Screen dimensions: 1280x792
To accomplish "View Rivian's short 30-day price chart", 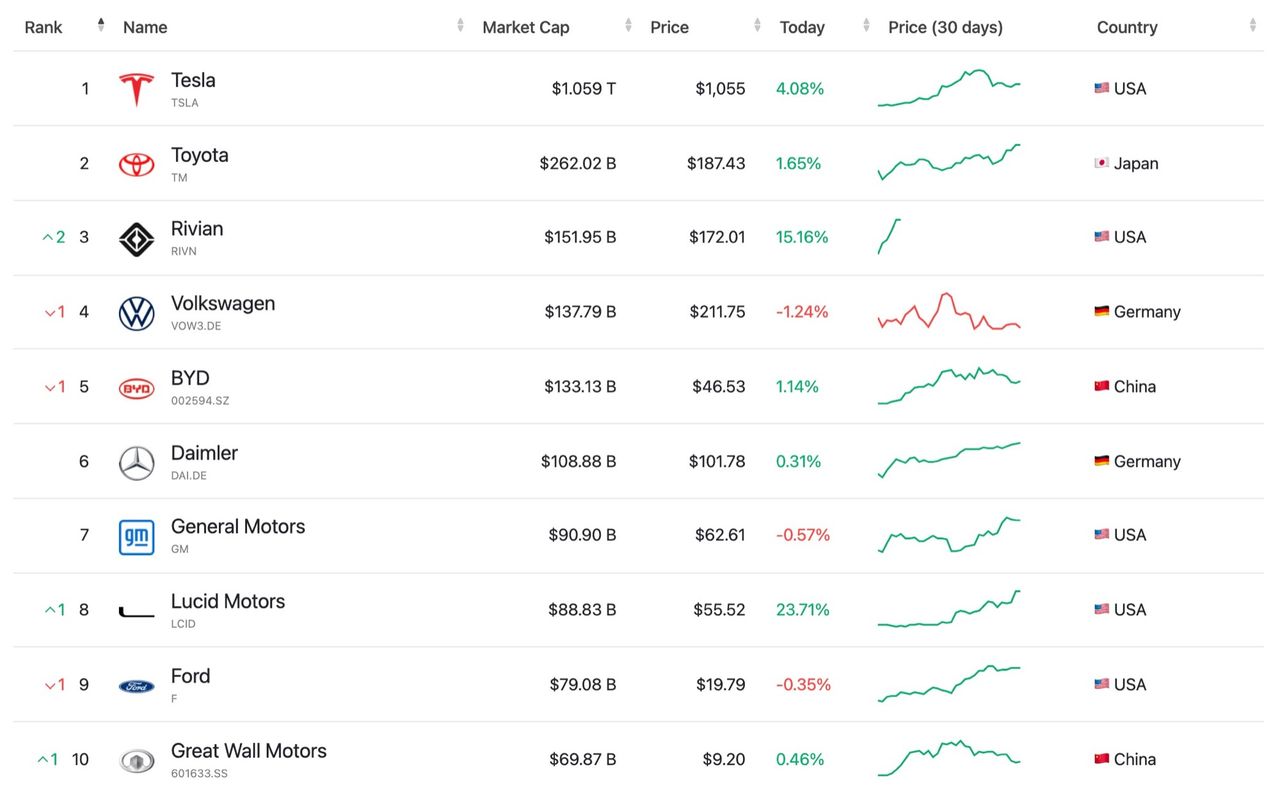I will tap(889, 237).
